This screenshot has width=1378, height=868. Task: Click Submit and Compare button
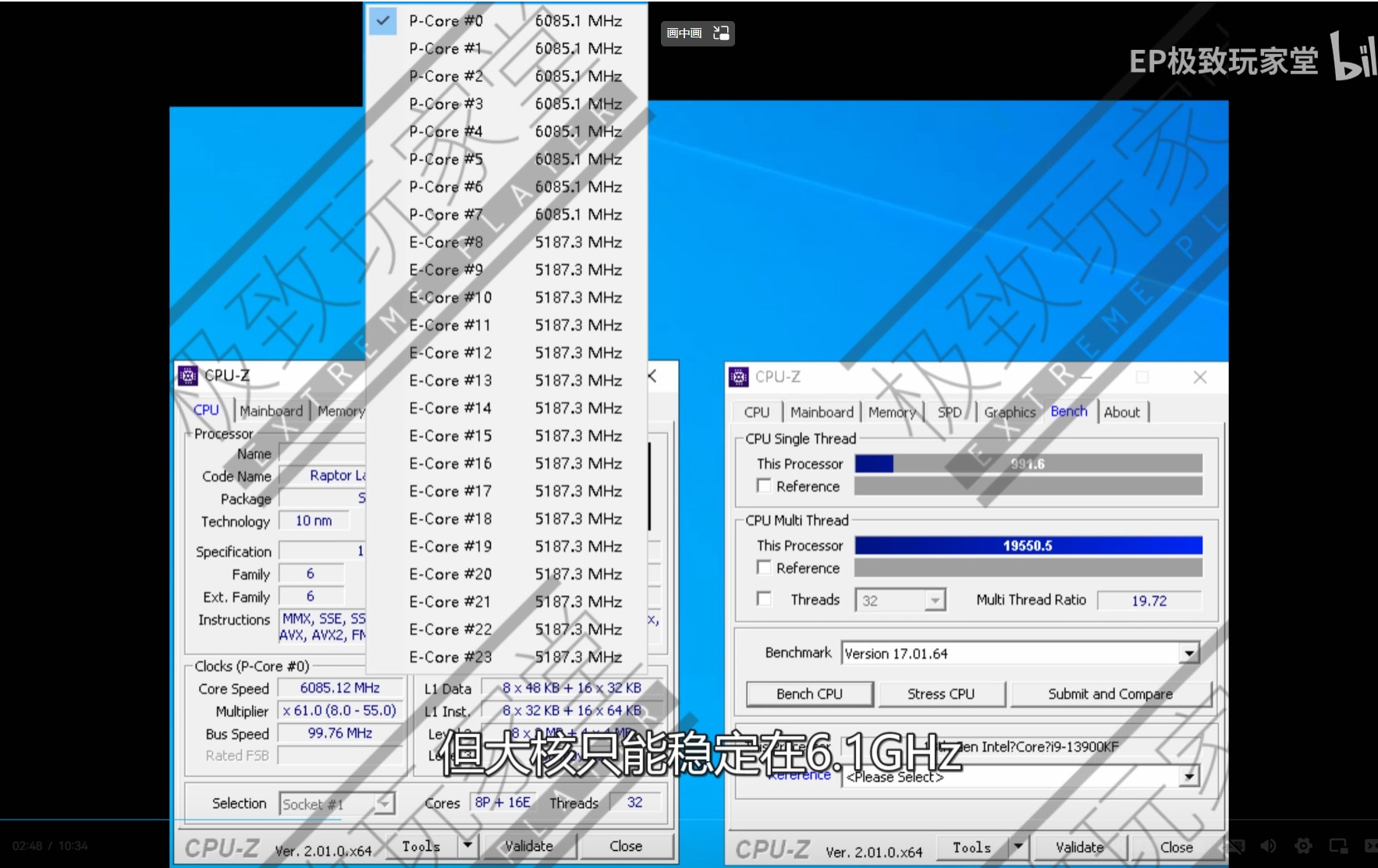point(1110,694)
